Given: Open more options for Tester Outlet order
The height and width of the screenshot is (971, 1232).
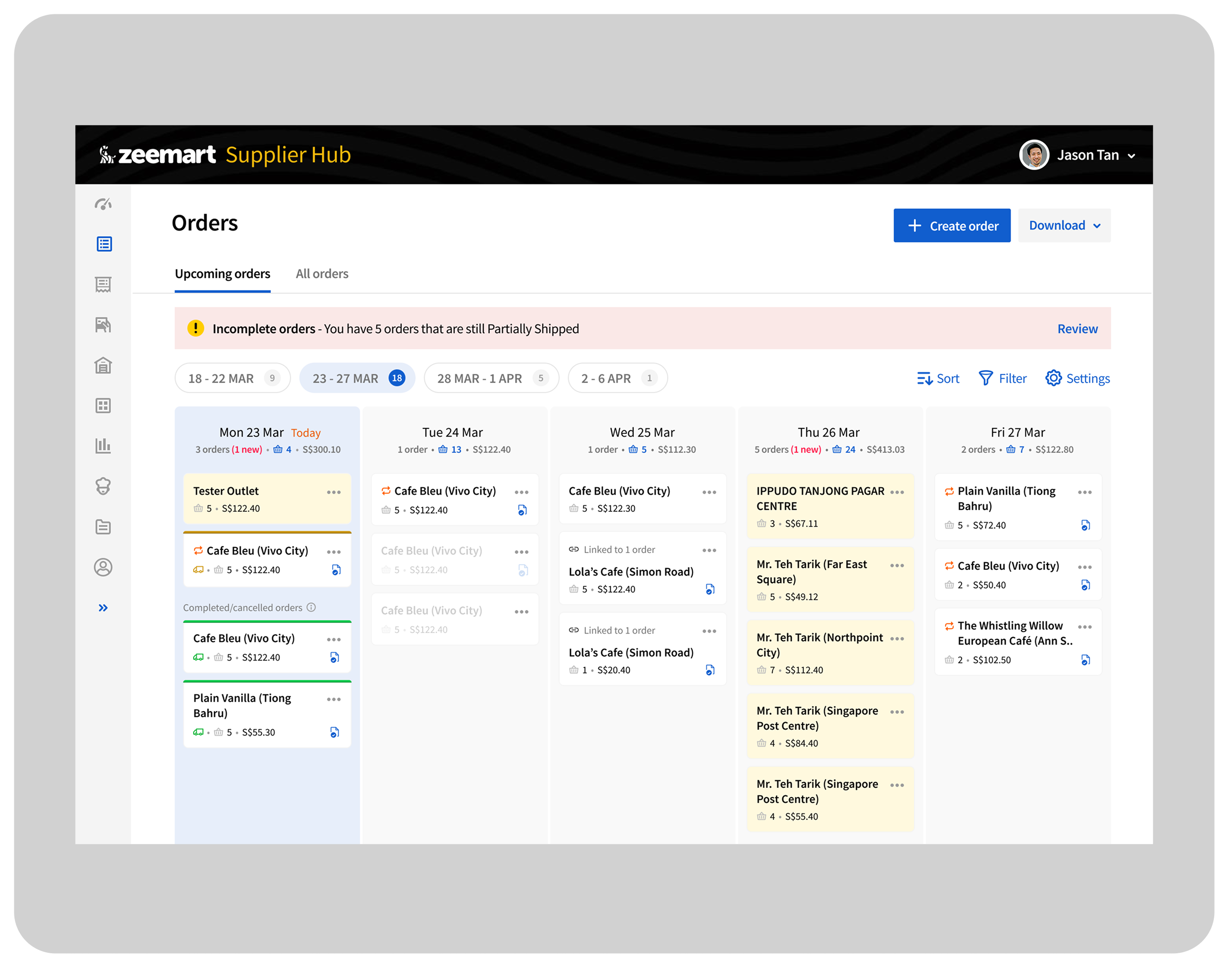Looking at the screenshot, I should pyautogui.click(x=334, y=492).
